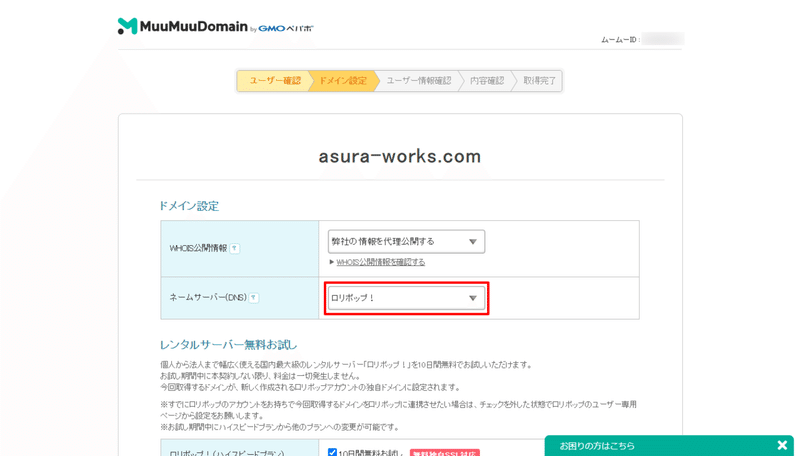Open the WHOIS公開情報 help icon
800x456 pixels.
(235, 248)
